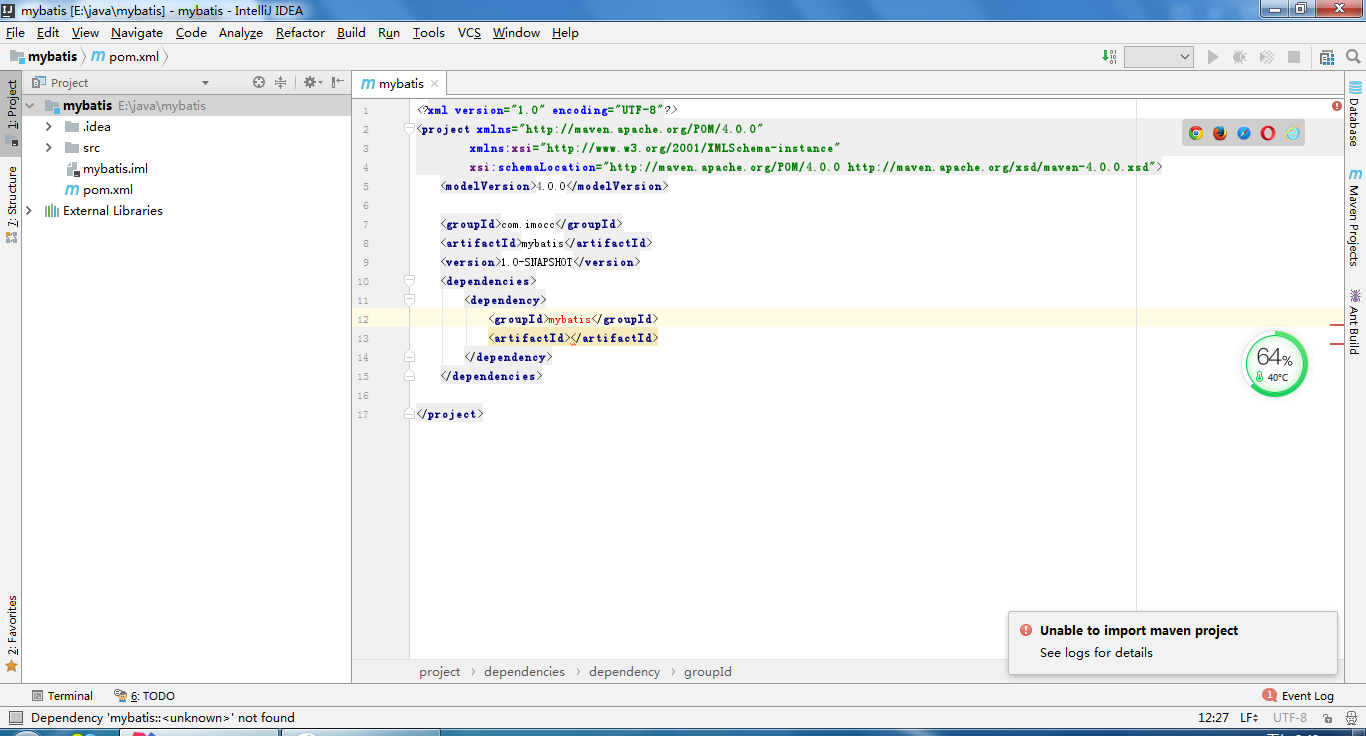Image resolution: width=1366 pixels, height=736 pixels.
Task: Open pom.xml in Internet Explorer icon
Action: (1293, 133)
